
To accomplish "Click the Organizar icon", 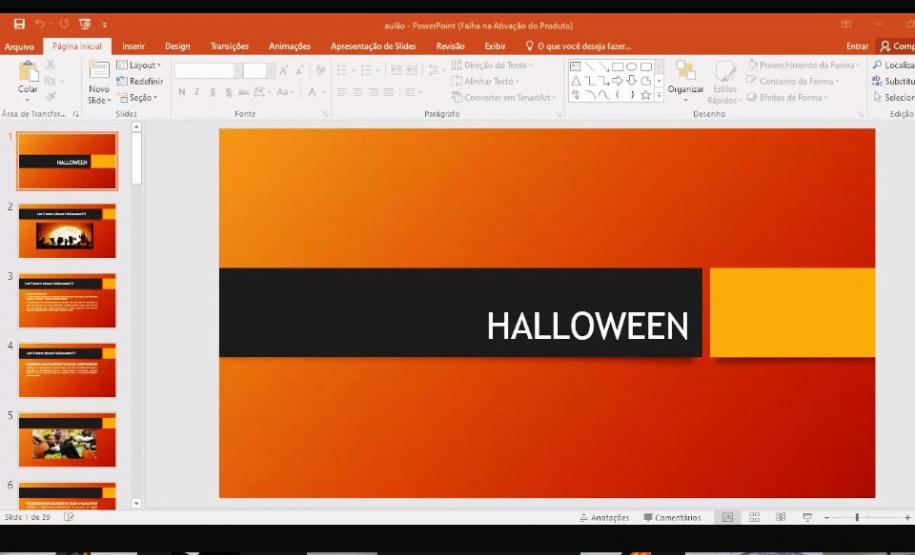I will tap(685, 73).
